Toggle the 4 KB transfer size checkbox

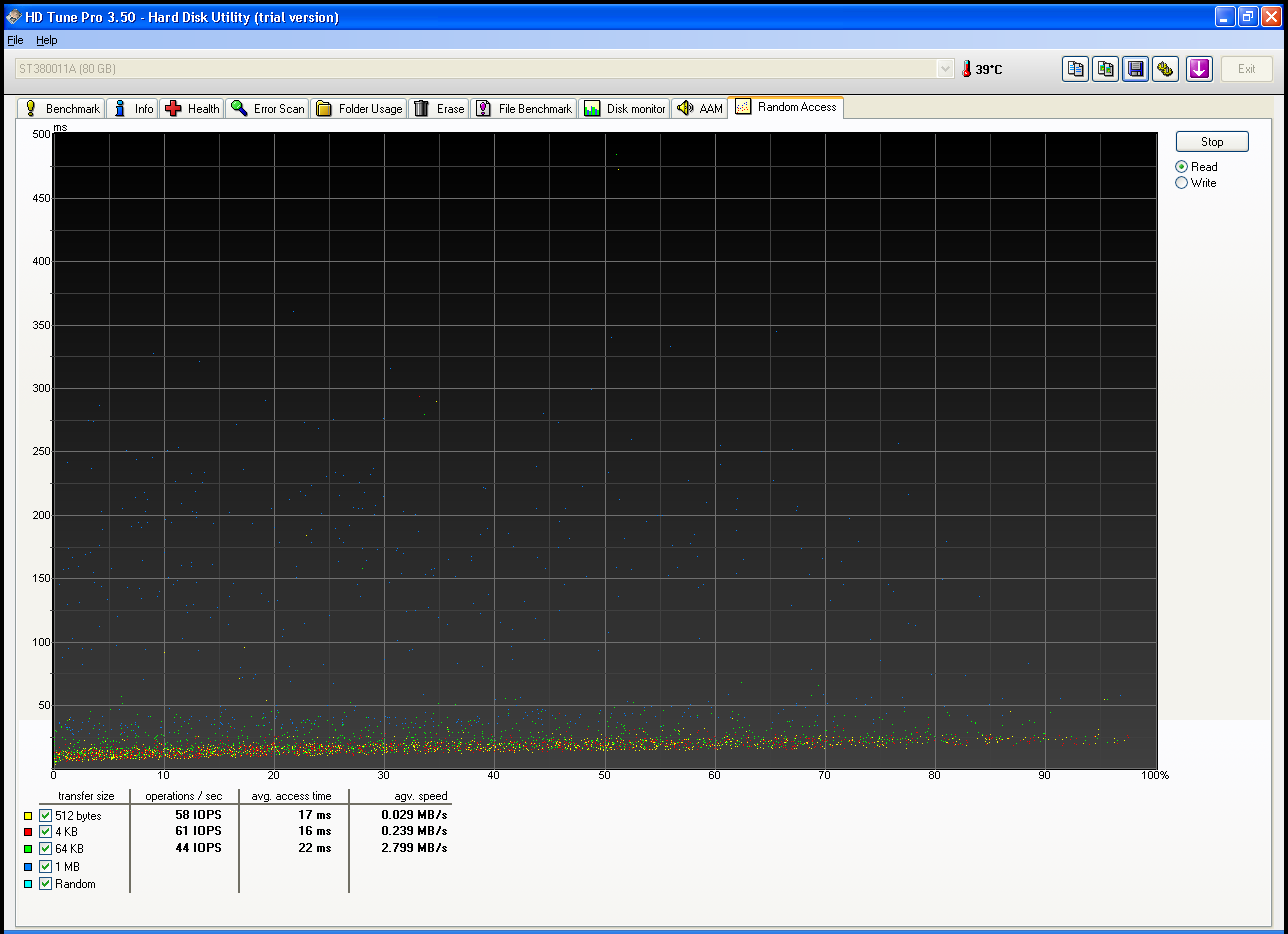click(x=45, y=832)
